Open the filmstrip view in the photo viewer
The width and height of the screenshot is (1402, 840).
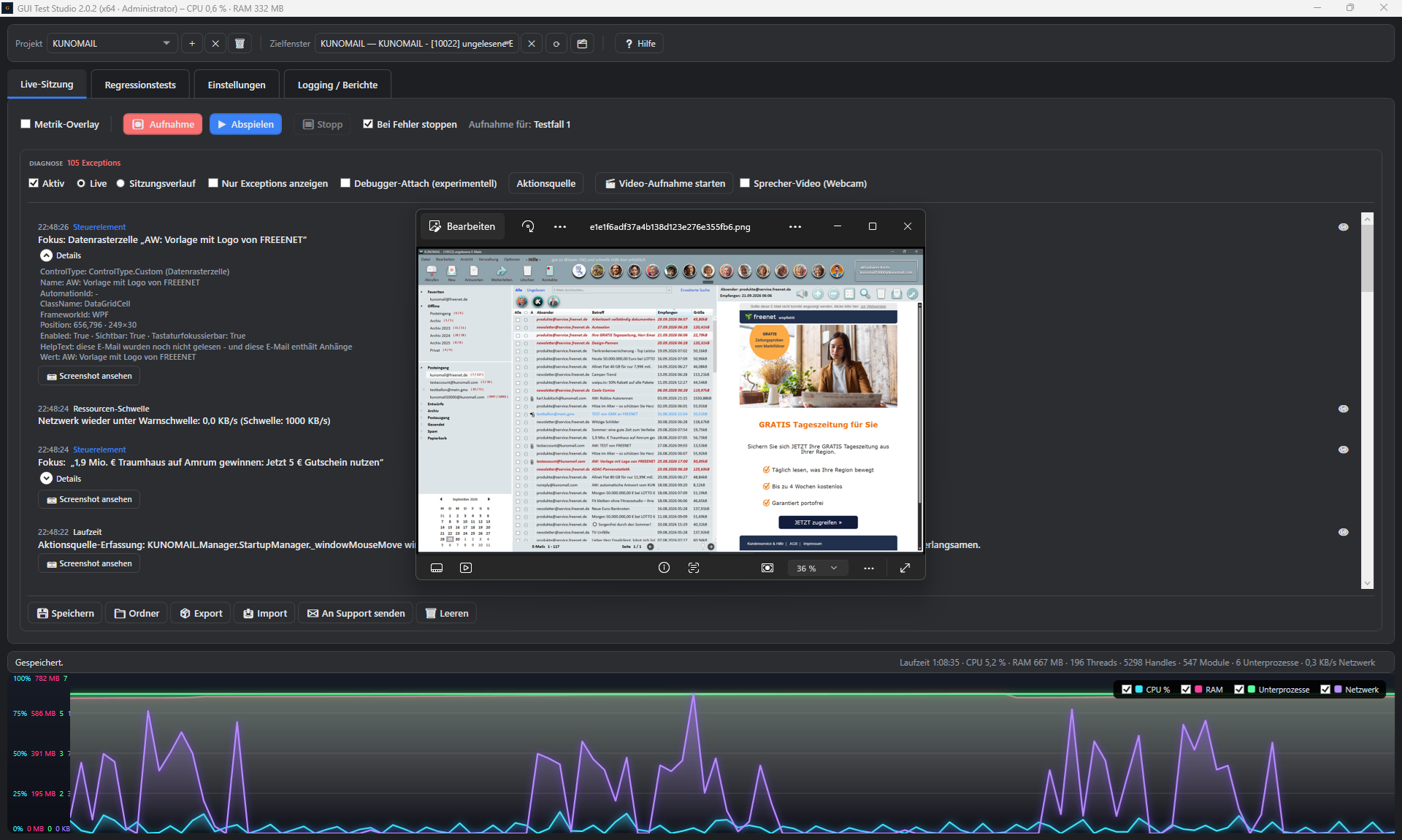click(x=437, y=568)
